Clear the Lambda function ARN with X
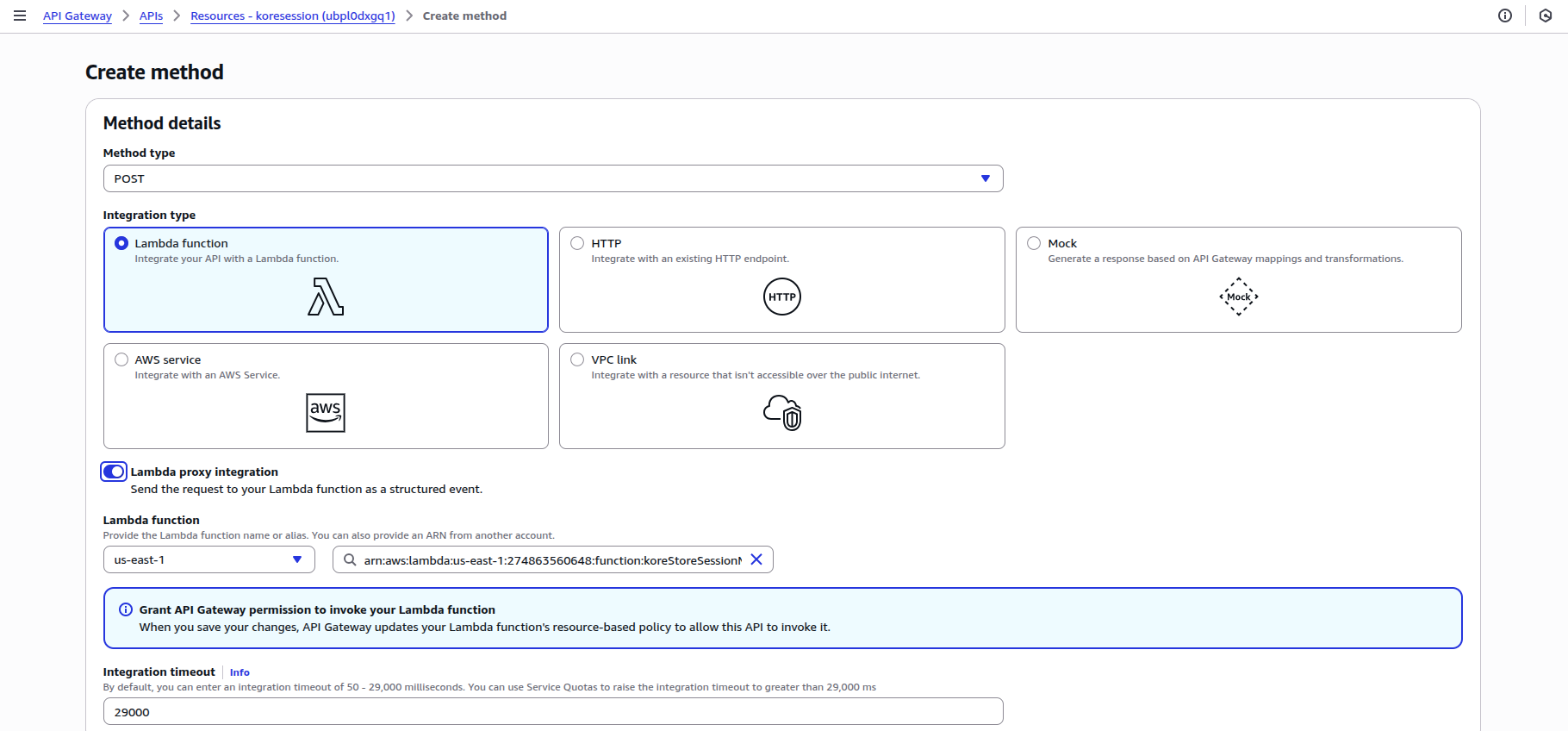Viewport: 1568px width, 731px height. tap(756, 559)
